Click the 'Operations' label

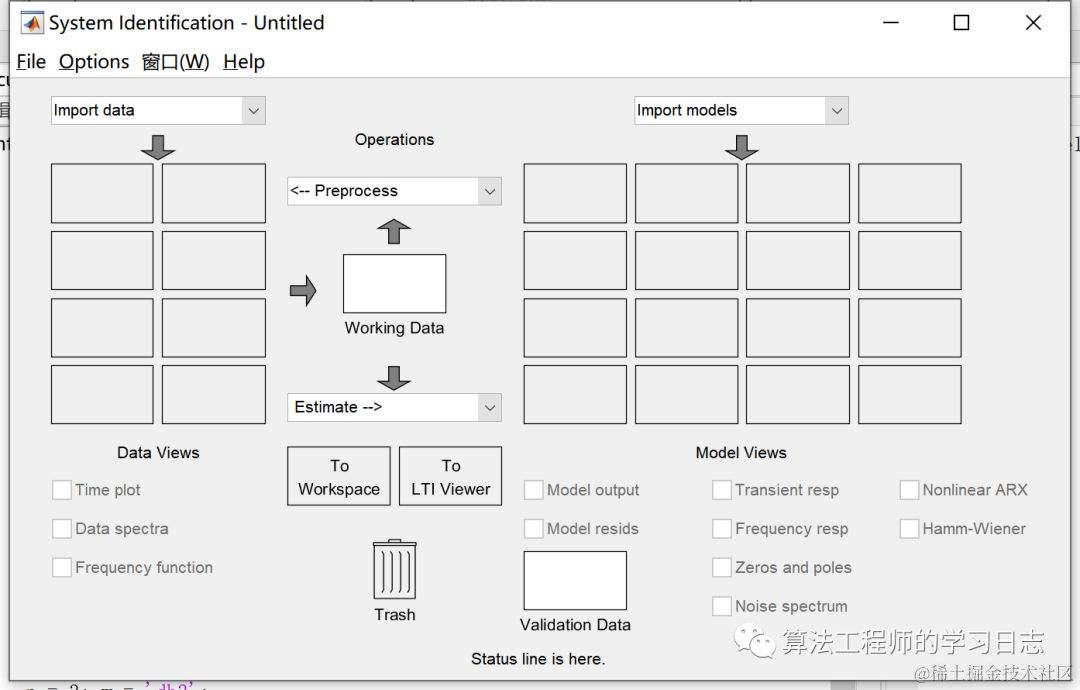[395, 140]
